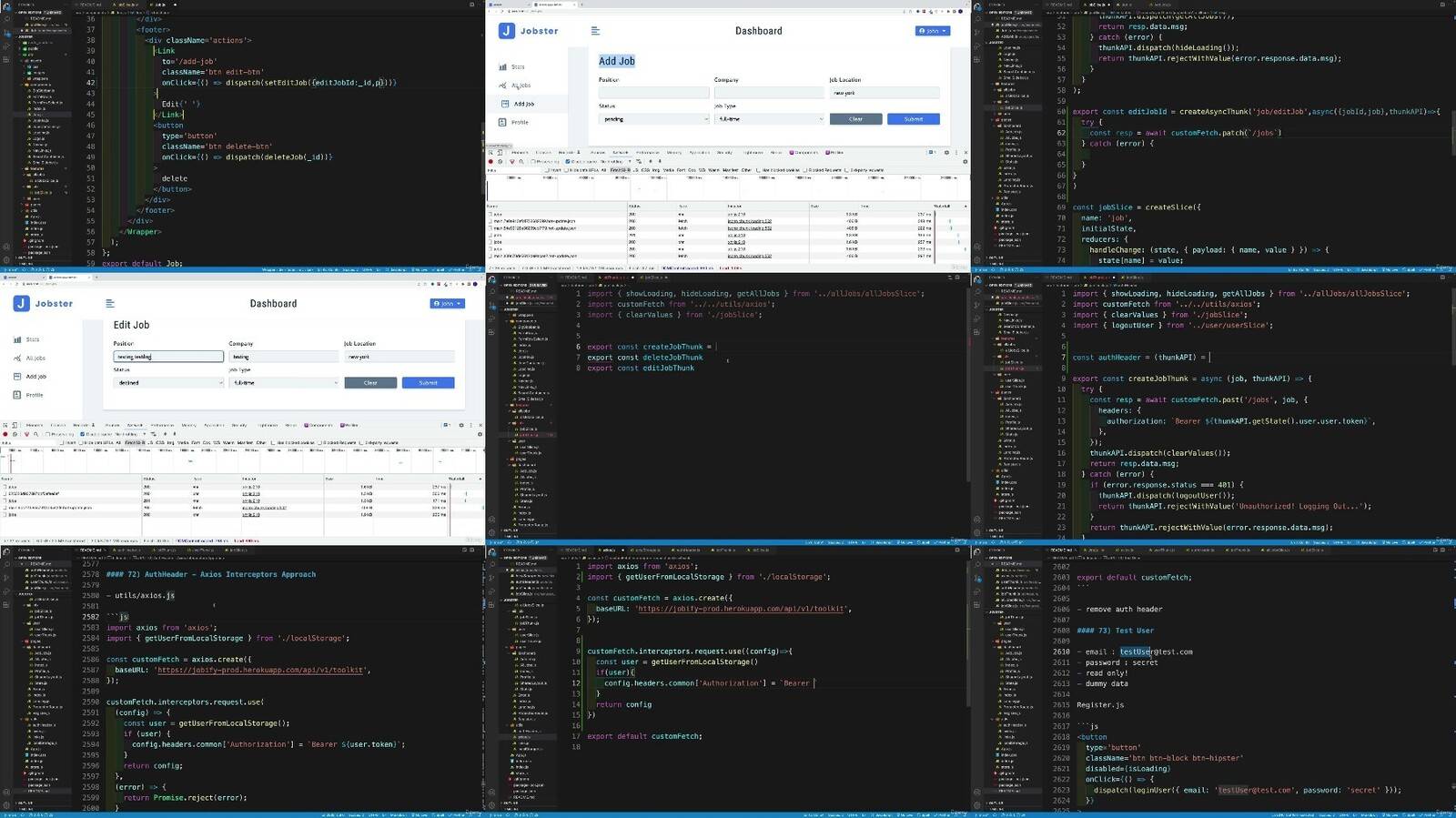The height and width of the screenshot is (818, 1456).
Task: Toggle sidebar hamburger icon in Edit Job frame
Action: (x=110, y=304)
